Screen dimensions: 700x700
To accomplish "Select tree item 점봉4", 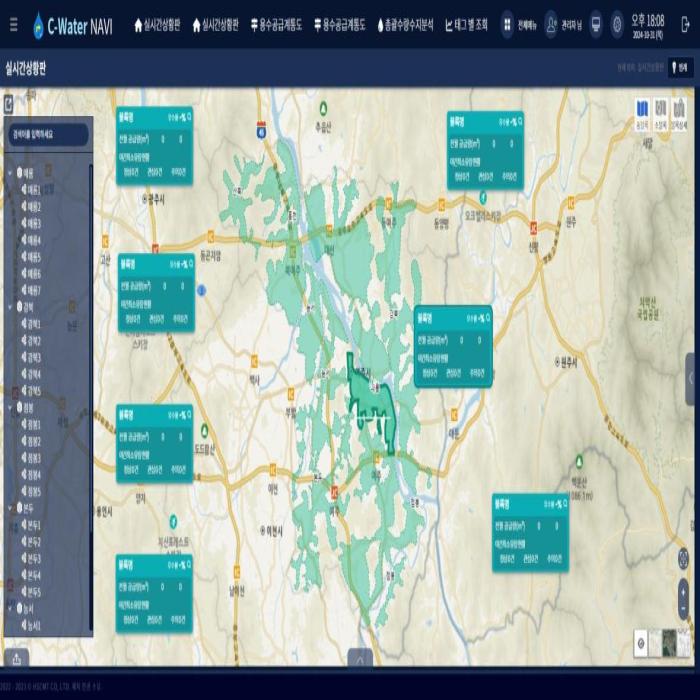I will tap(31, 475).
